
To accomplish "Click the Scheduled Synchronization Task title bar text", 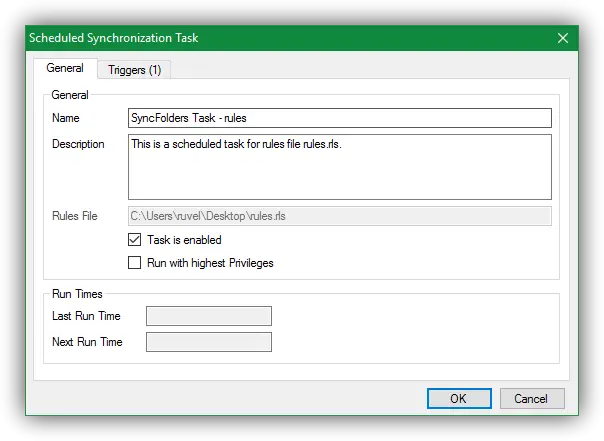I will click(112, 38).
